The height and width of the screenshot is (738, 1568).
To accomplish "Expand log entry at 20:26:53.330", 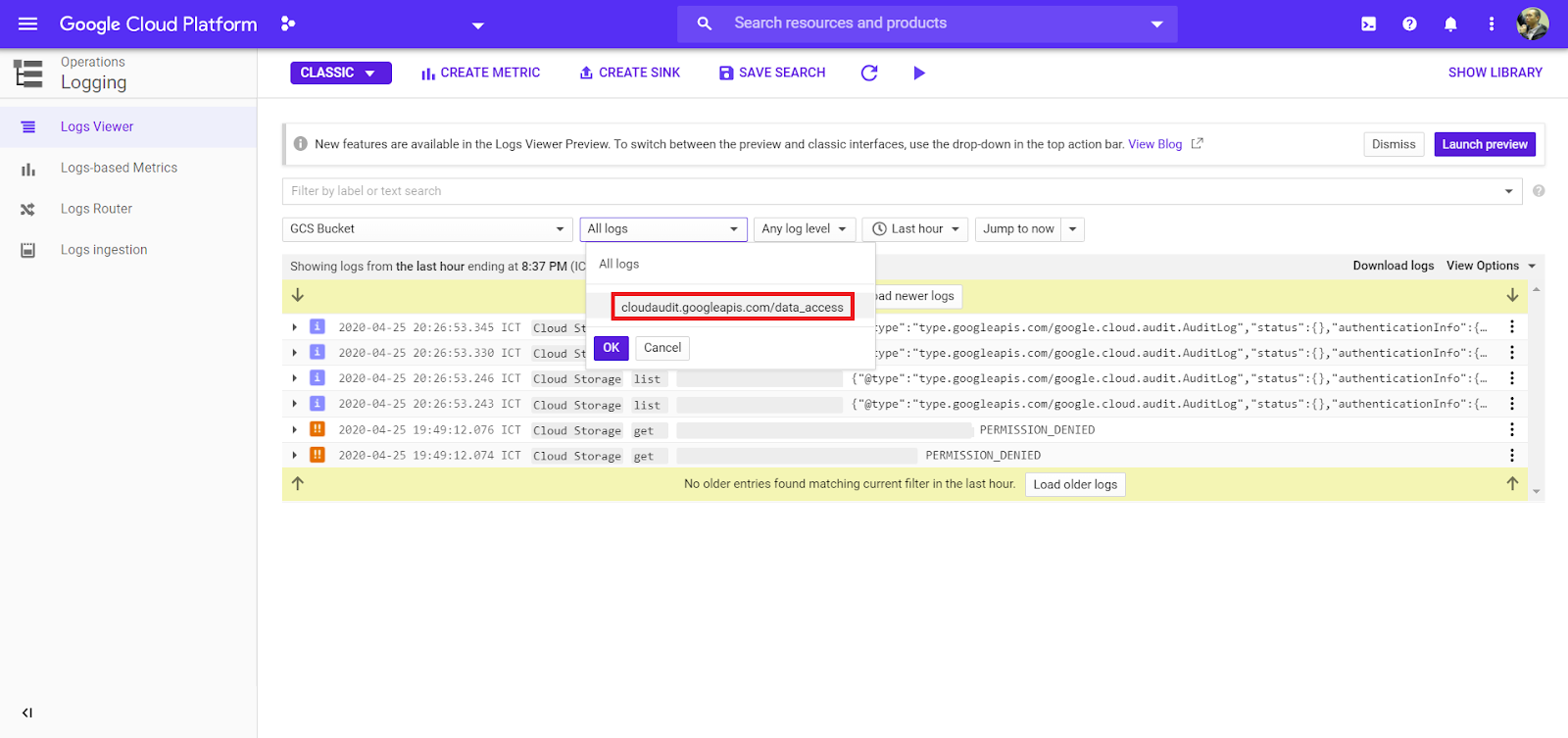I will click(294, 353).
